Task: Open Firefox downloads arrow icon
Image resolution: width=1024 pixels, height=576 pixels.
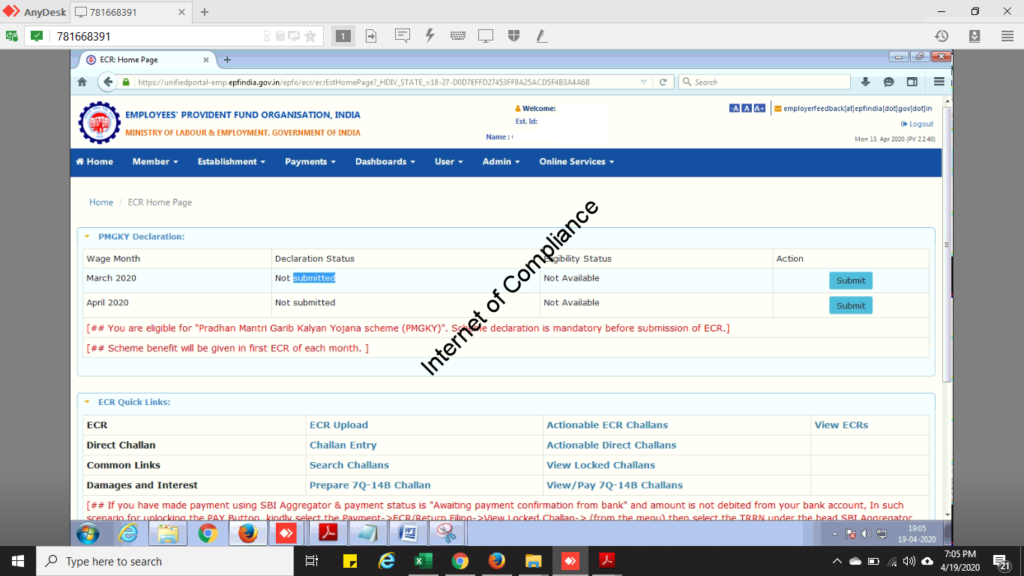Action: (865, 82)
